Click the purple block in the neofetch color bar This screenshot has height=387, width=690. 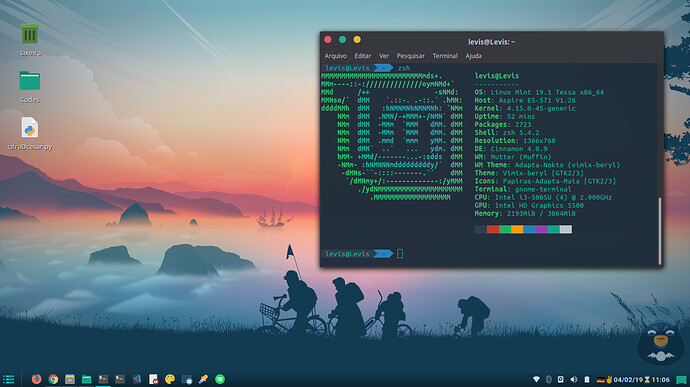541,229
